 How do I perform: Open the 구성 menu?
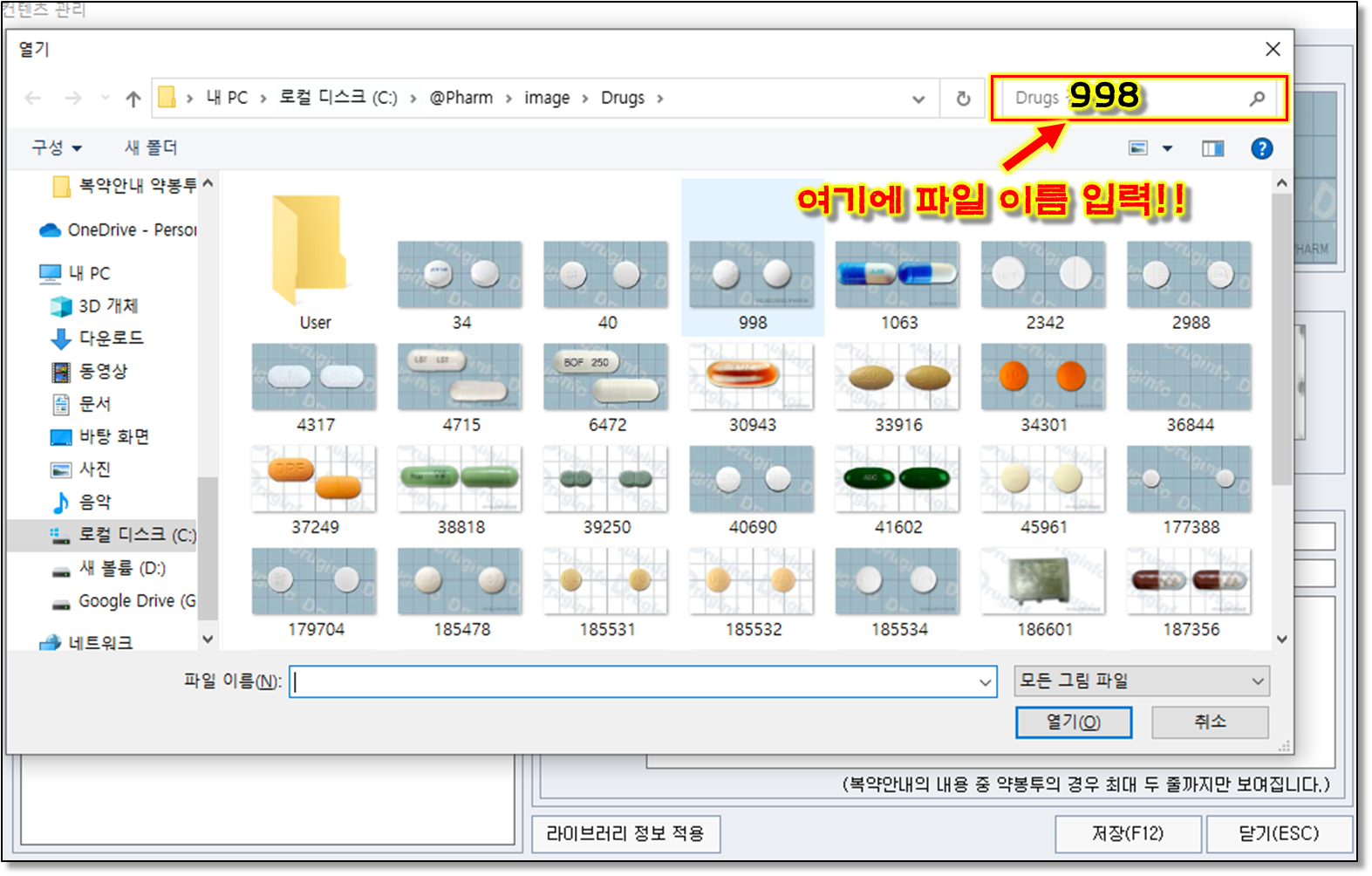[57, 147]
